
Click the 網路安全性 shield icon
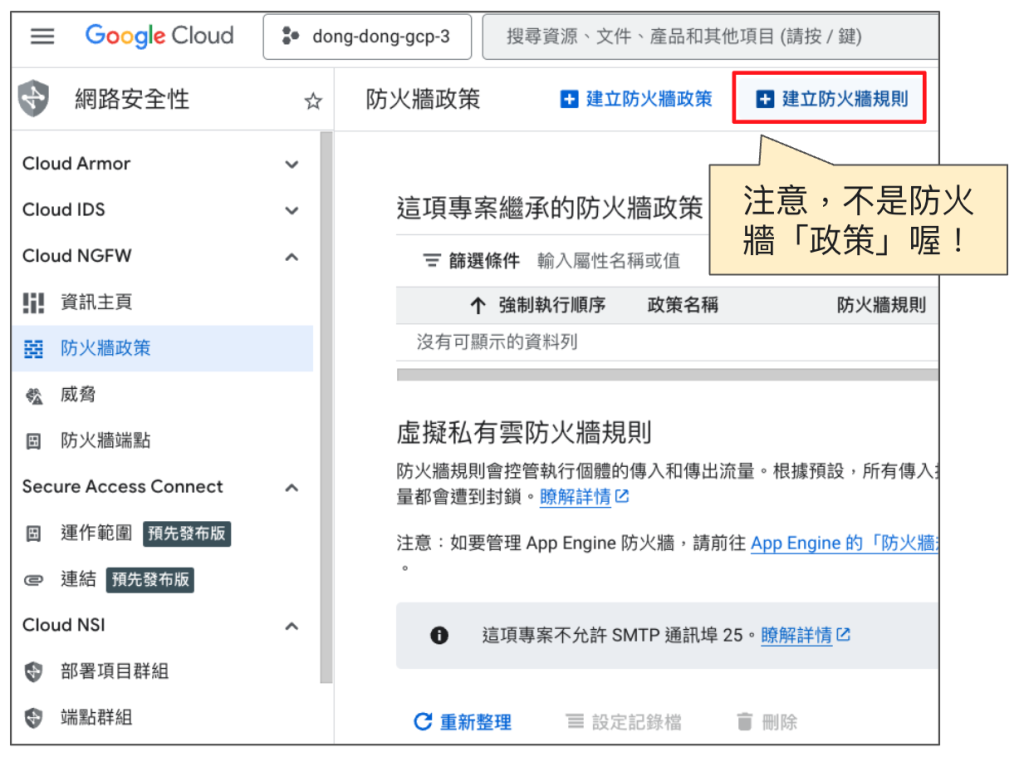(34, 99)
